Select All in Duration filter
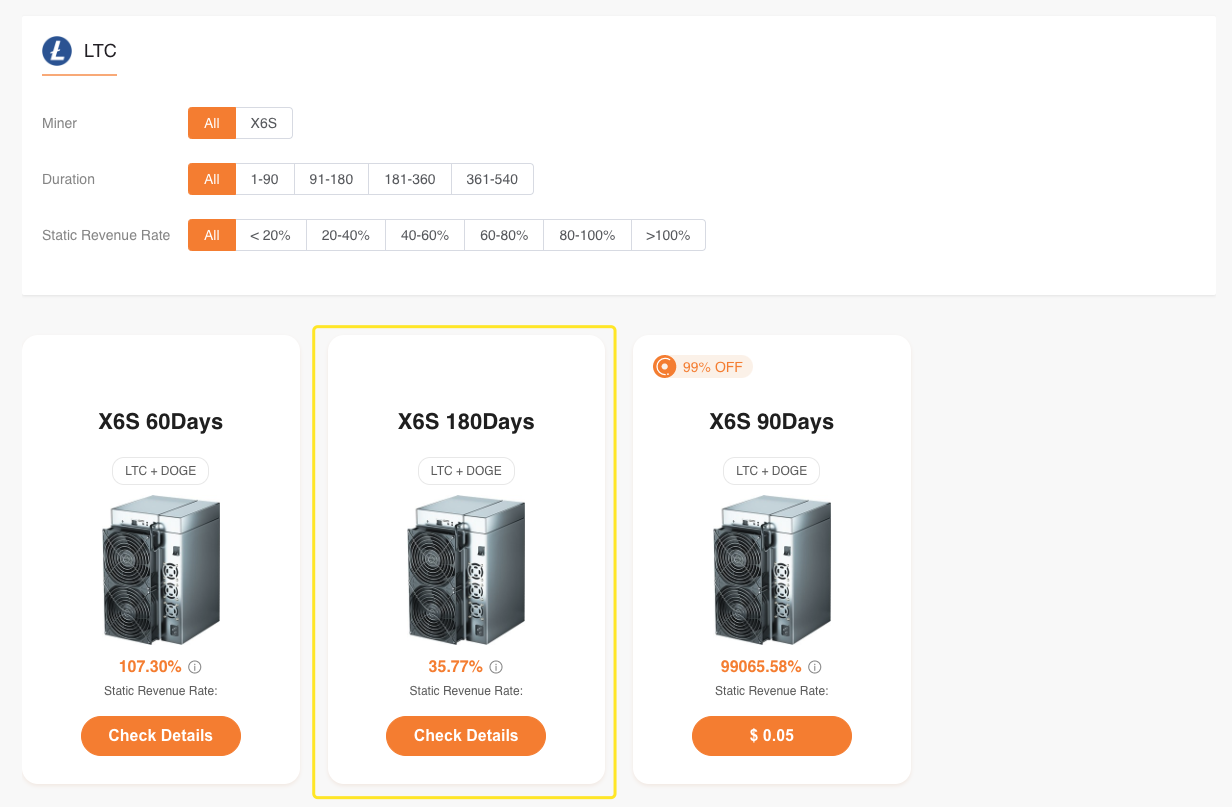The image size is (1232, 807). 212,179
